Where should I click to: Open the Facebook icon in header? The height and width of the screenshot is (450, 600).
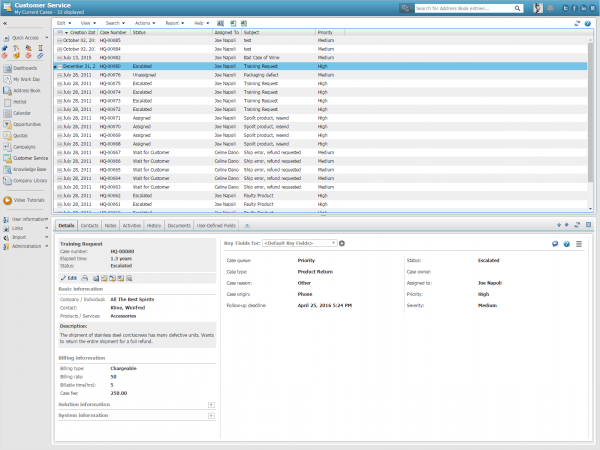point(574,8)
